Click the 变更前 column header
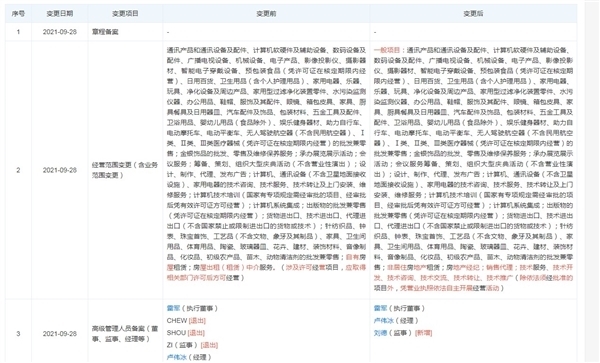 pyautogui.click(x=266, y=13)
